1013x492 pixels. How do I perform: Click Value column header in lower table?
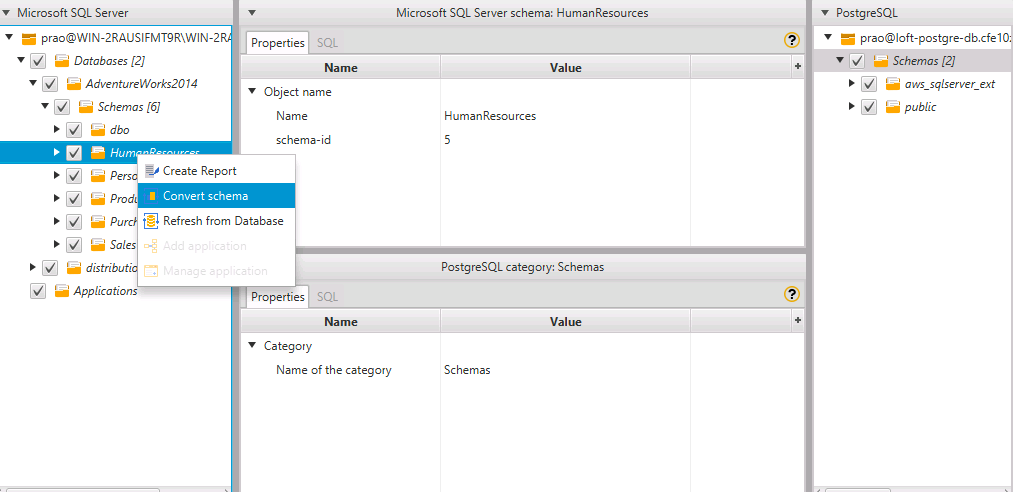(x=565, y=322)
